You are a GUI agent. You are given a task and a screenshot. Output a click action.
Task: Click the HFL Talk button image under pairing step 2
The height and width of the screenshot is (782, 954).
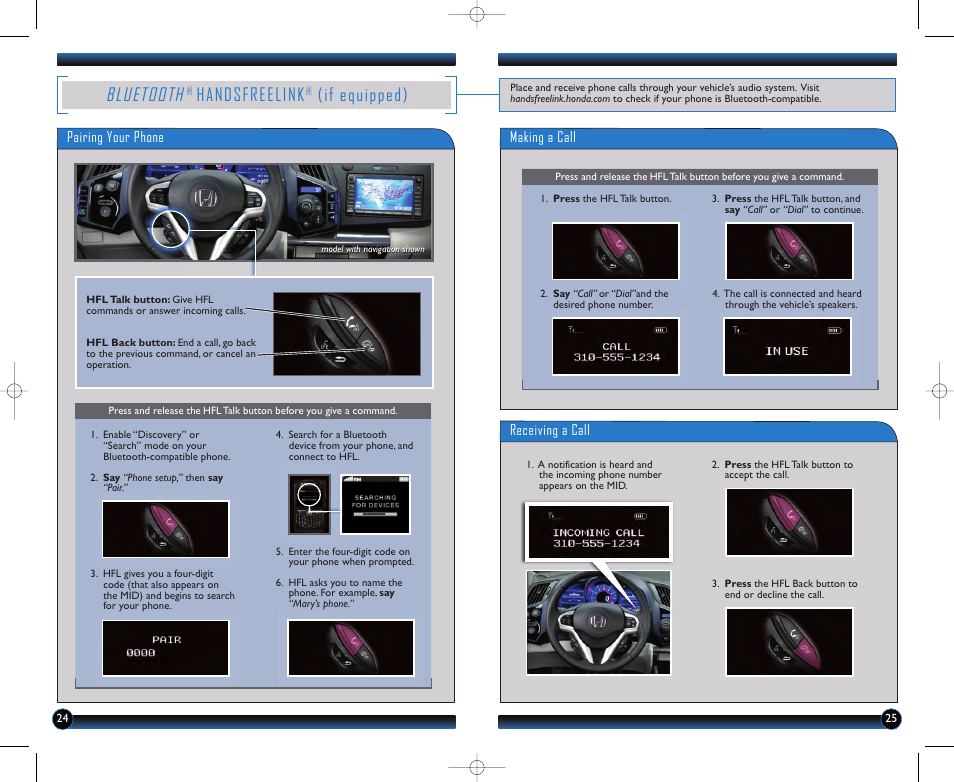165,529
